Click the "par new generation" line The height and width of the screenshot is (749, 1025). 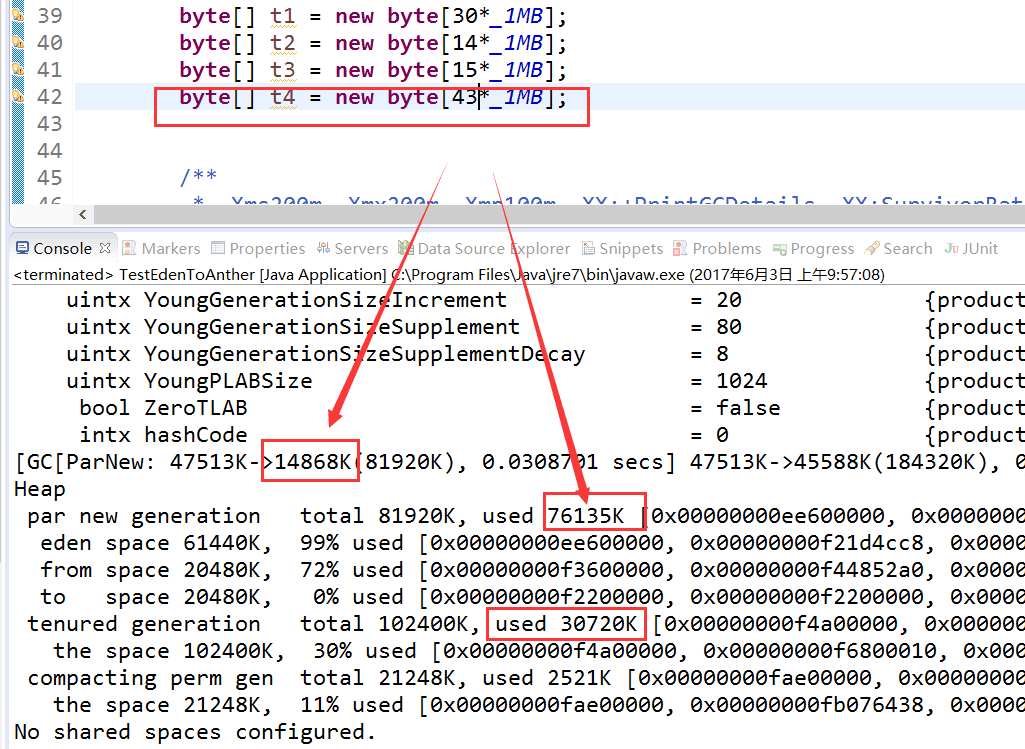tap(526, 516)
